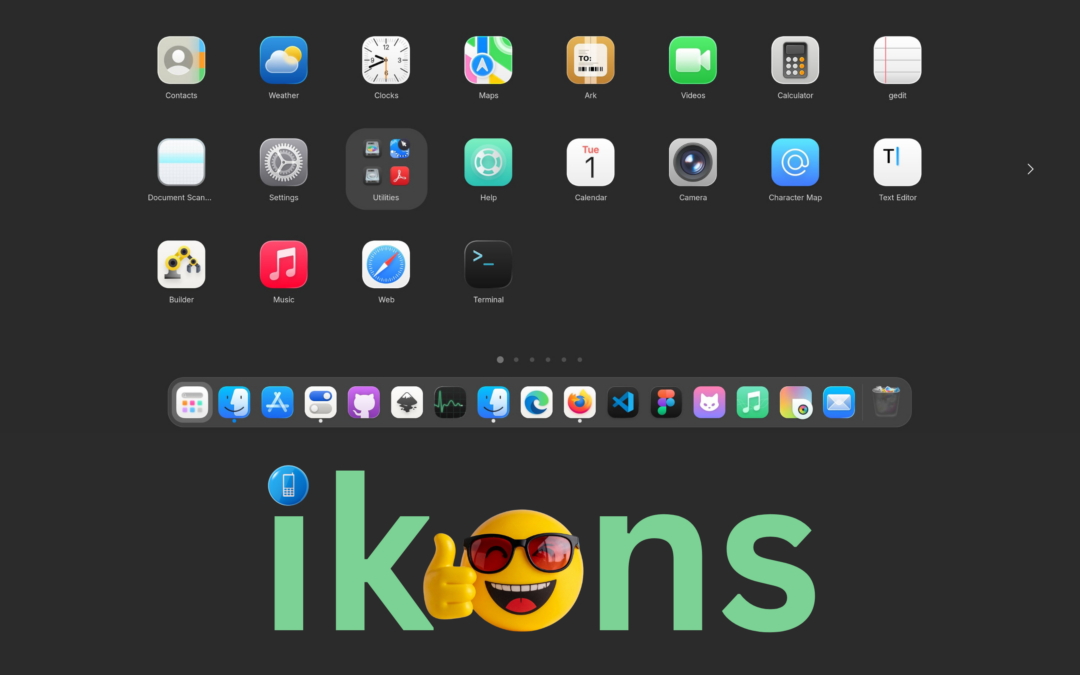Image resolution: width=1080 pixels, height=675 pixels.
Task: Open the Terminal
Action: [x=488, y=263]
